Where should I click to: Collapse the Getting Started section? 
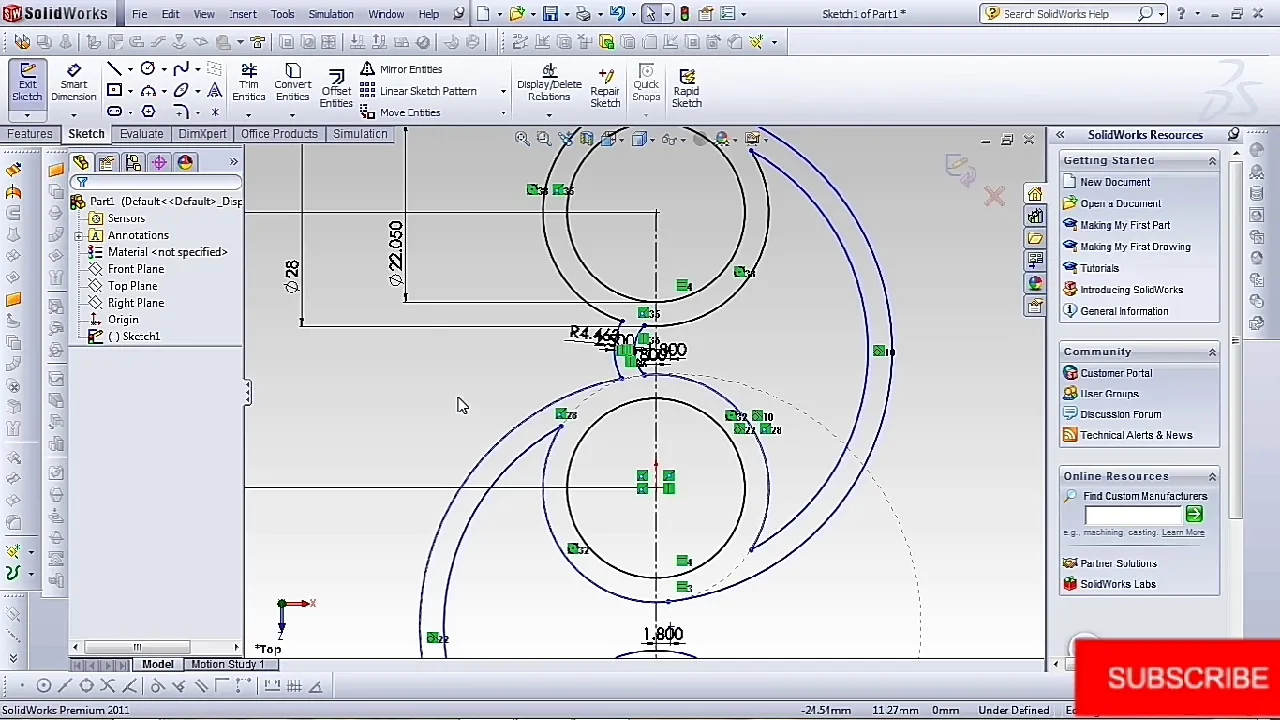pyautogui.click(x=1212, y=161)
